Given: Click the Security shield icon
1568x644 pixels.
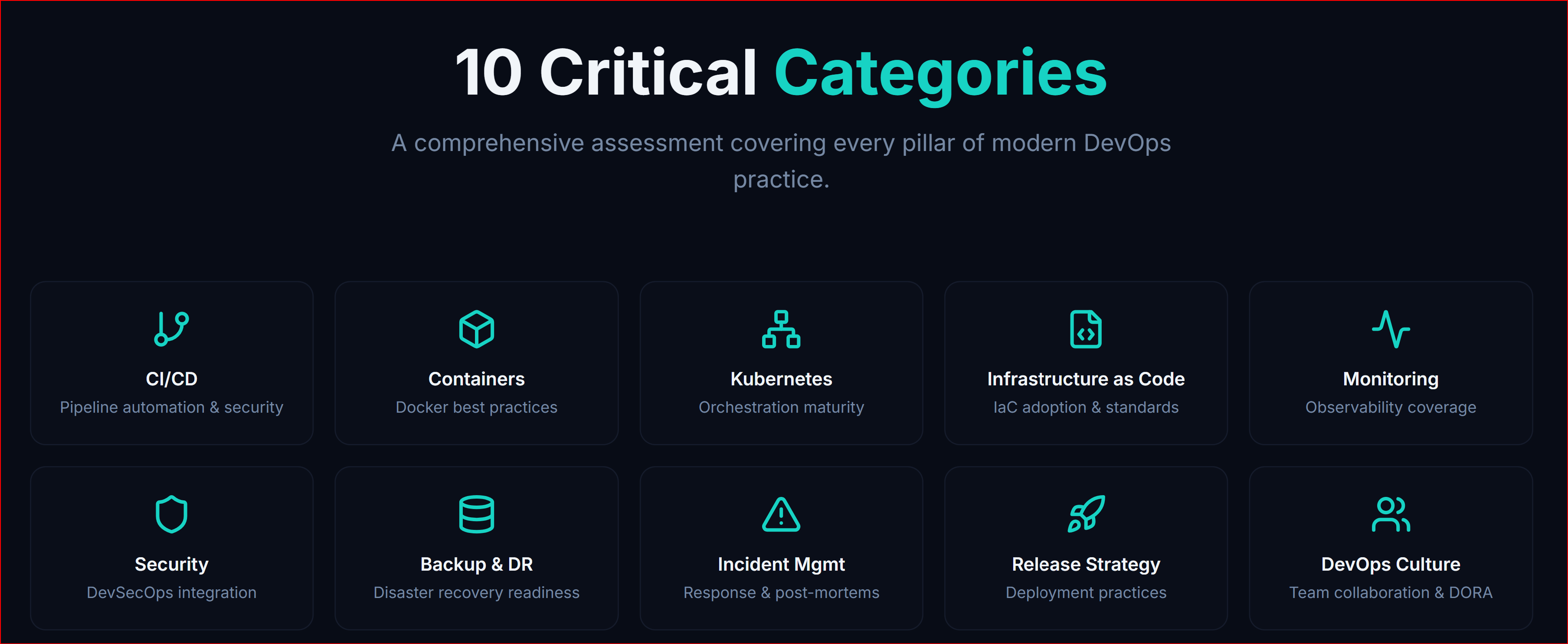Looking at the screenshot, I should tap(172, 514).
